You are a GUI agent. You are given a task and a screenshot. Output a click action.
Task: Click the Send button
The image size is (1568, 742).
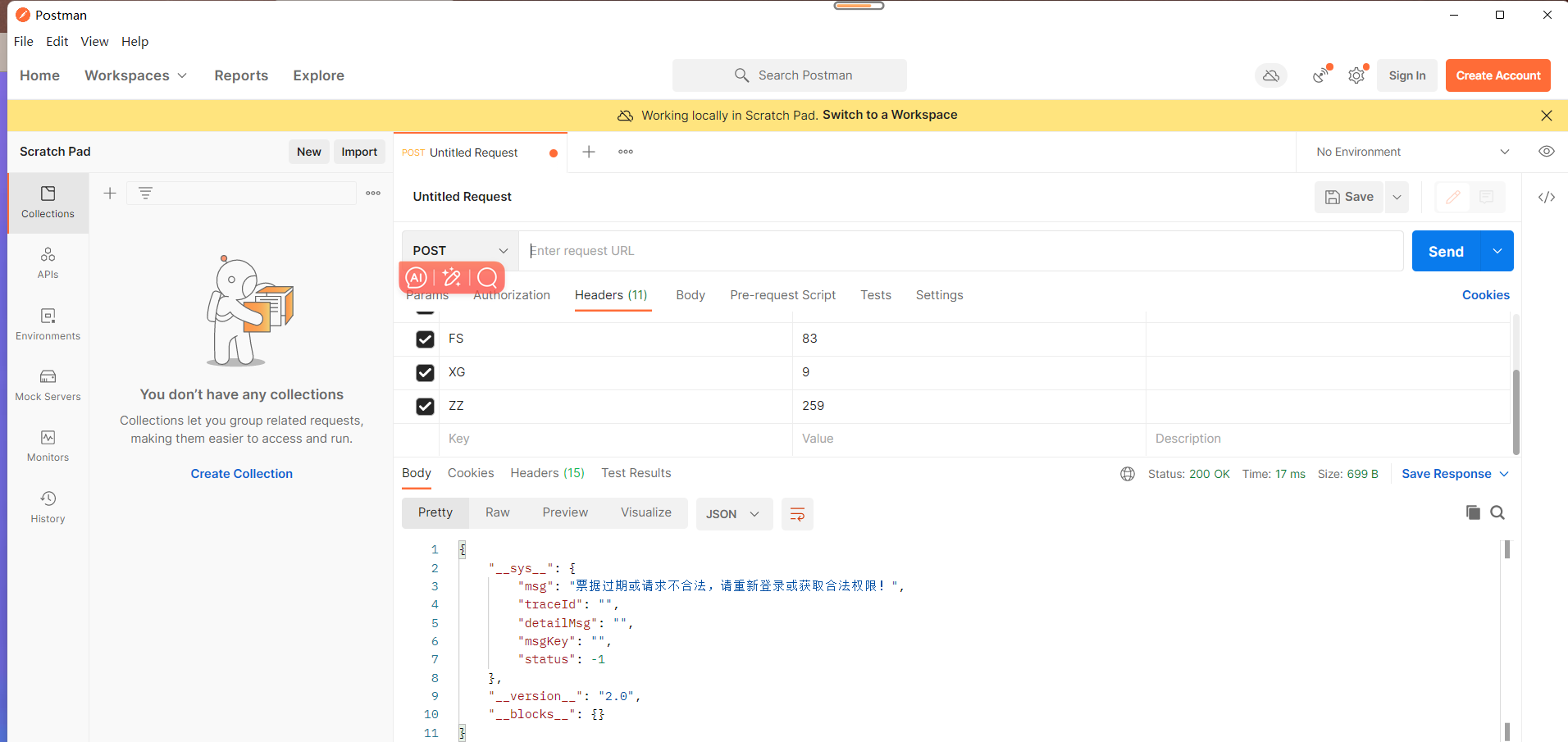pos(1447,251)
